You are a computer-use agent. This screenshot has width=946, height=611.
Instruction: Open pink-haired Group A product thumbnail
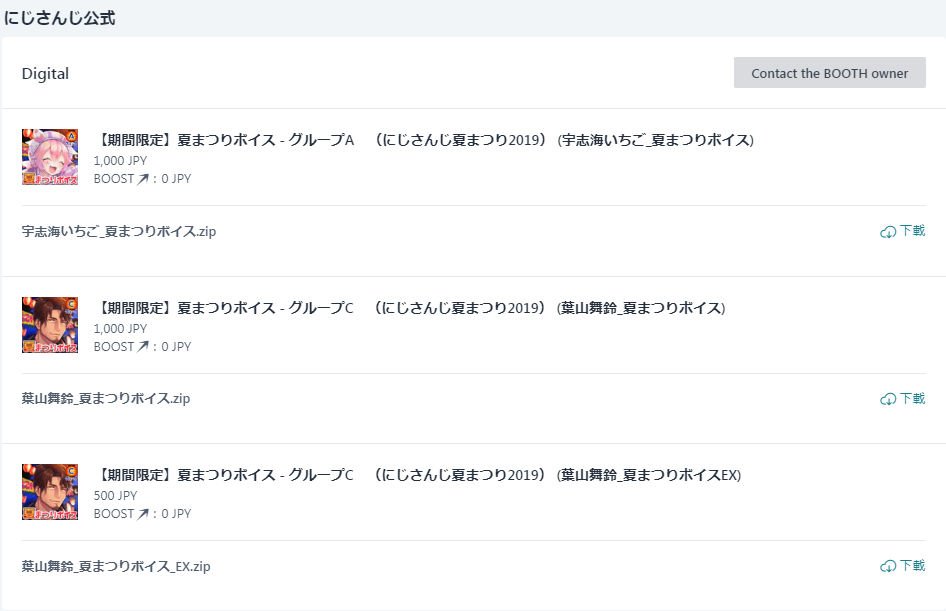(x=50, y=157)
